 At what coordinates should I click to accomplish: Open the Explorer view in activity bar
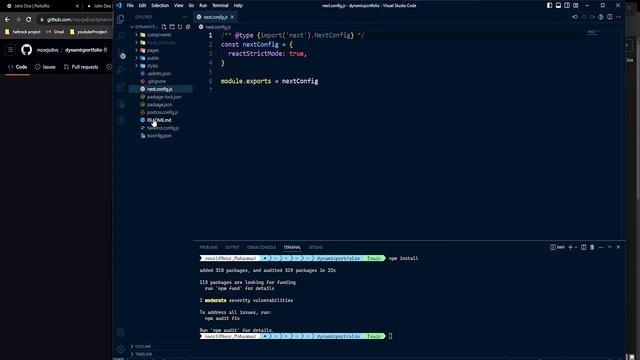(121, 19)
